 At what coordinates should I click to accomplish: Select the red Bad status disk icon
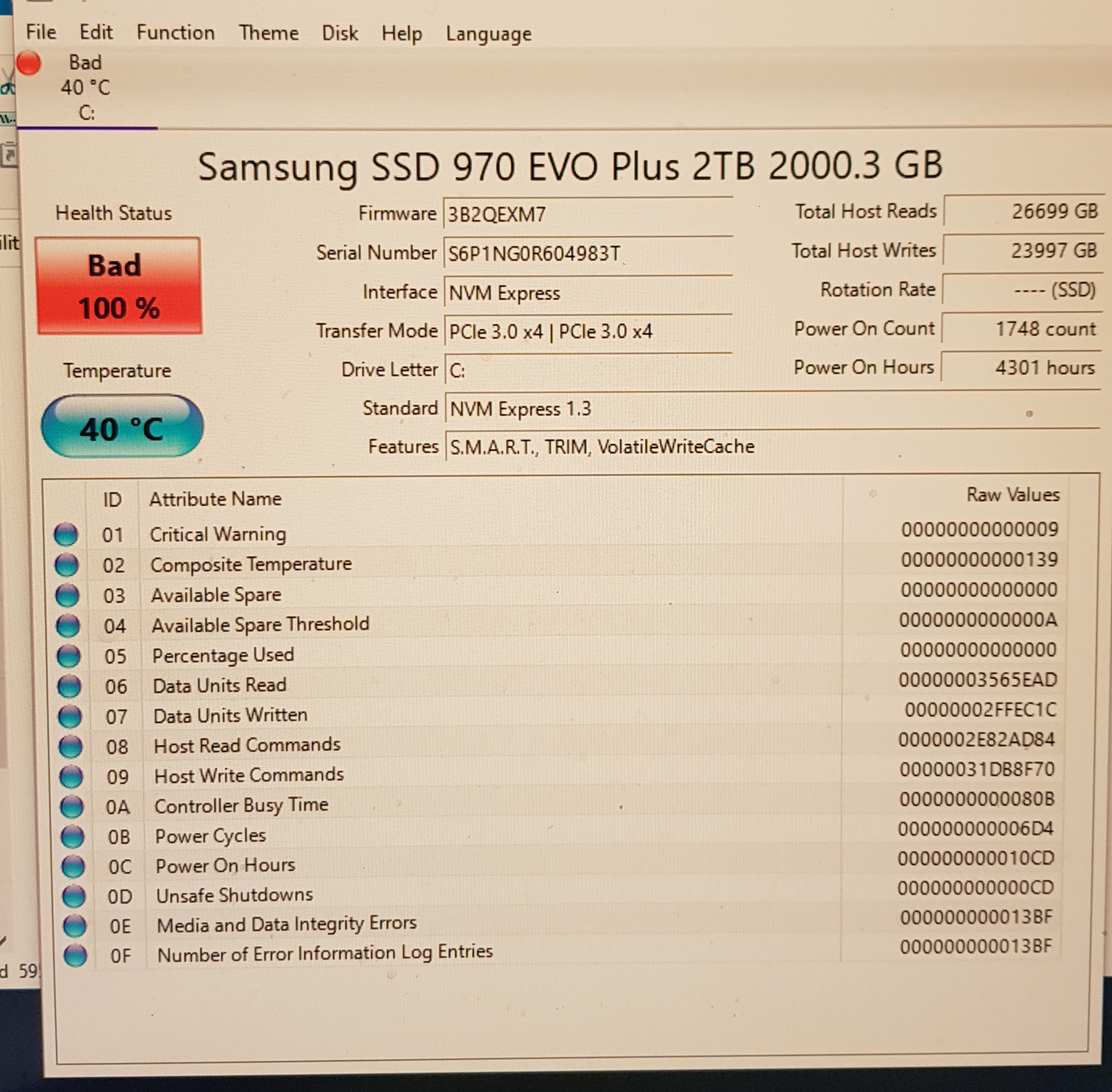click(x=28, y=63)
